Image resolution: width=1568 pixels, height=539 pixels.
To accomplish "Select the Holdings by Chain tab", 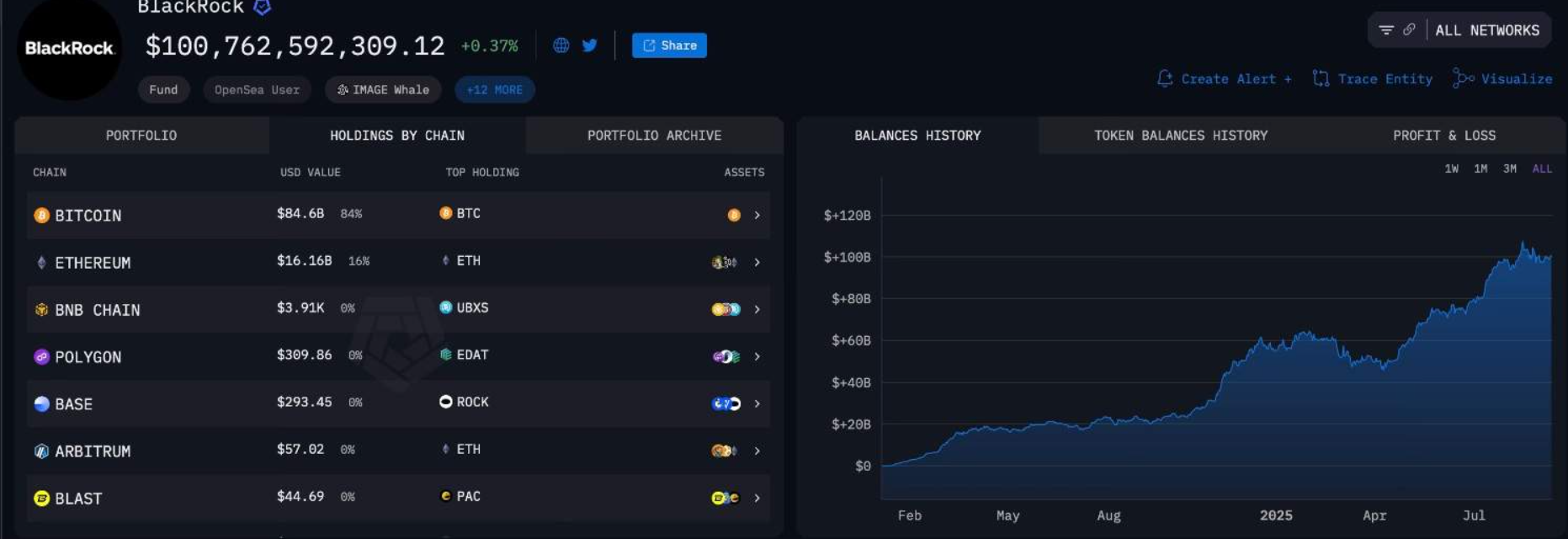I will pos(397,136).
